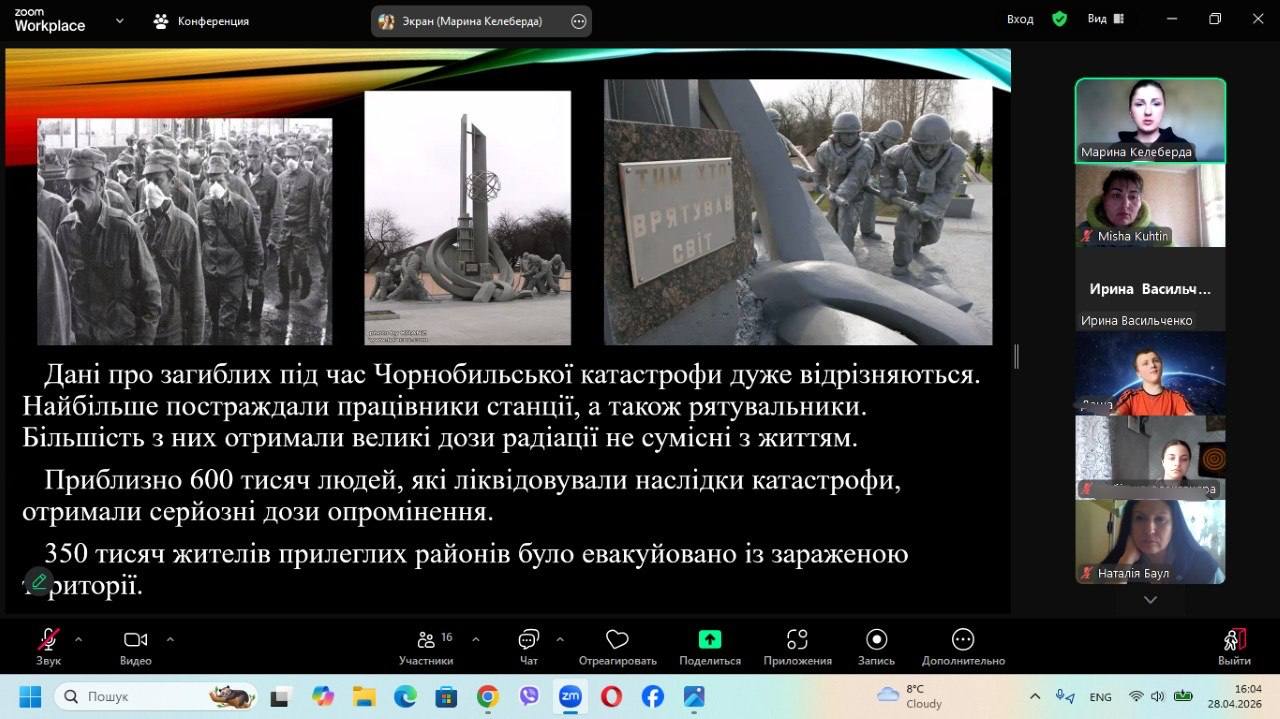The image size is (1280, 719).
Task: Expand the video options chevron
Action: tap(170, 639)
